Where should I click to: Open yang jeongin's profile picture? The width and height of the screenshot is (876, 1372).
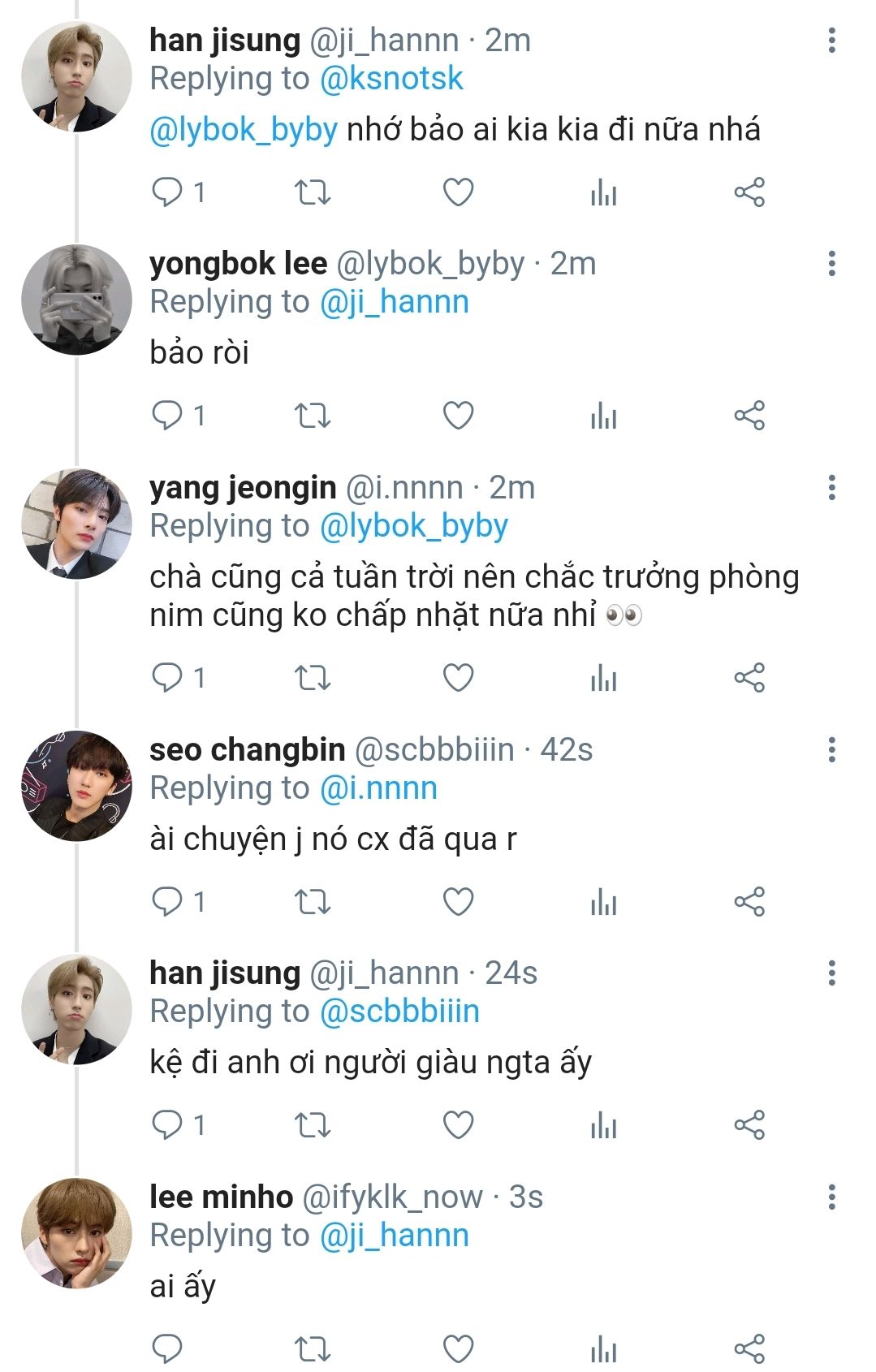click(76, 524)
